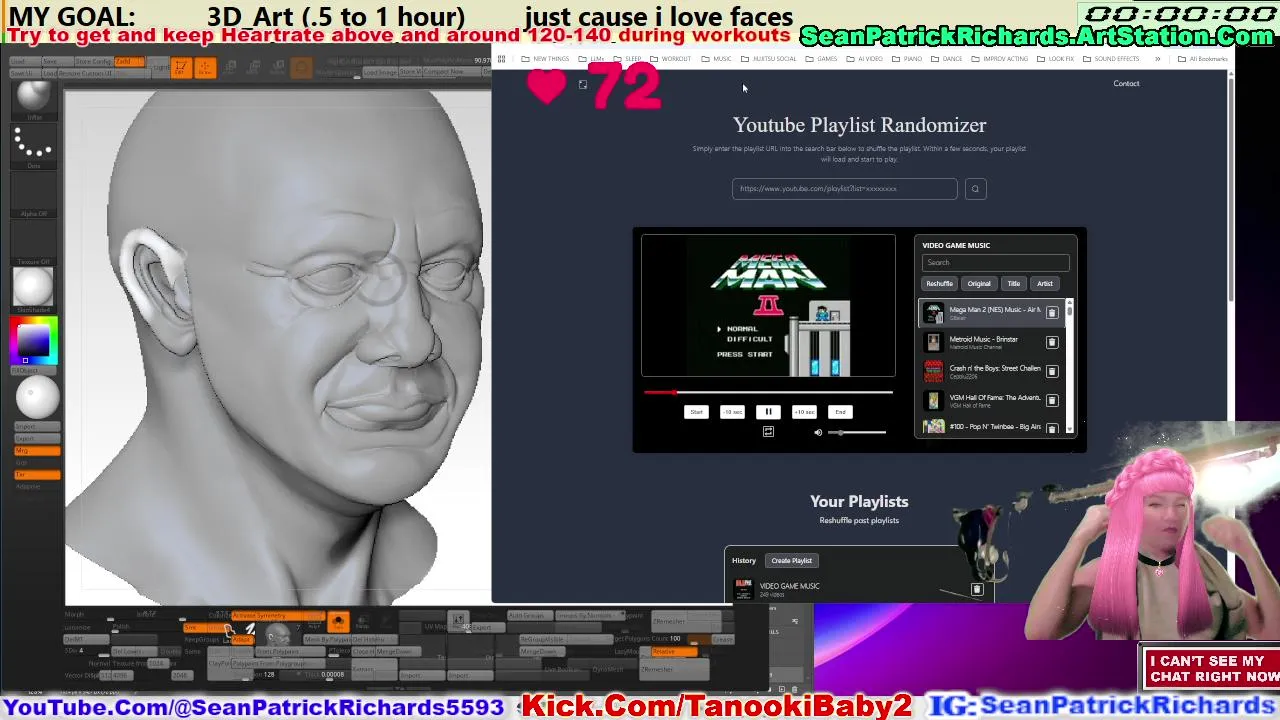This screenshot has width=1280, height=720.
Task: Open the AI VIDEO bookmark folder
Action: click(865, 59)
